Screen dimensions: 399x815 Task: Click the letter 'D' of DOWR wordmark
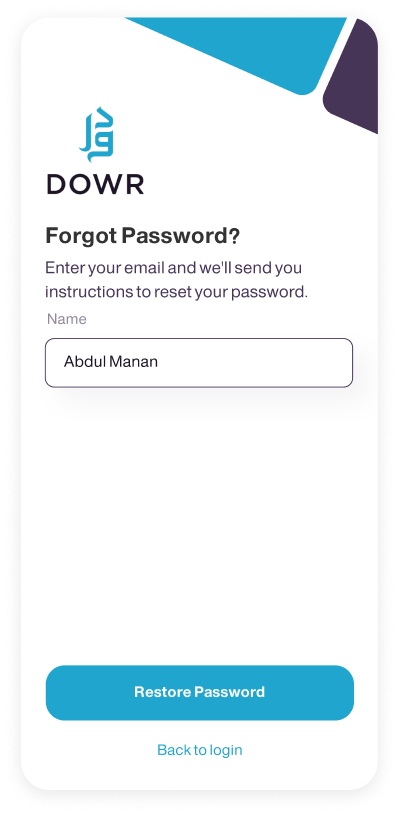point(55,185)
